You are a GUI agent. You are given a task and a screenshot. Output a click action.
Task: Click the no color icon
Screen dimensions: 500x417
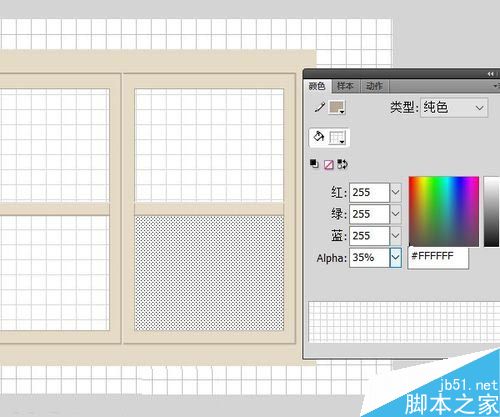pyautogui.click(x=329, y=165)
